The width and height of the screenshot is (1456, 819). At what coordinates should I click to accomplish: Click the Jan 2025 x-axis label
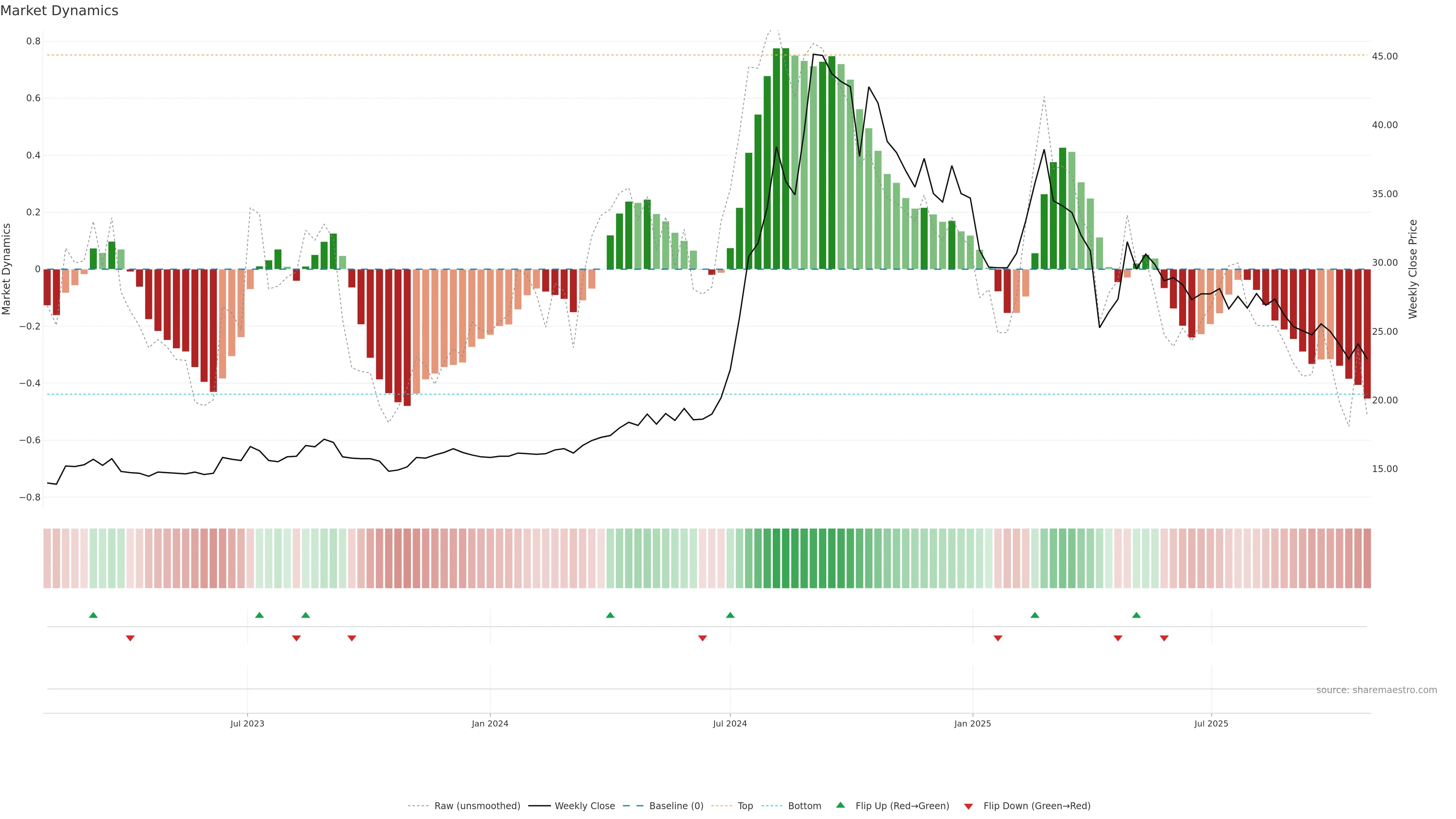coord(972,723)
